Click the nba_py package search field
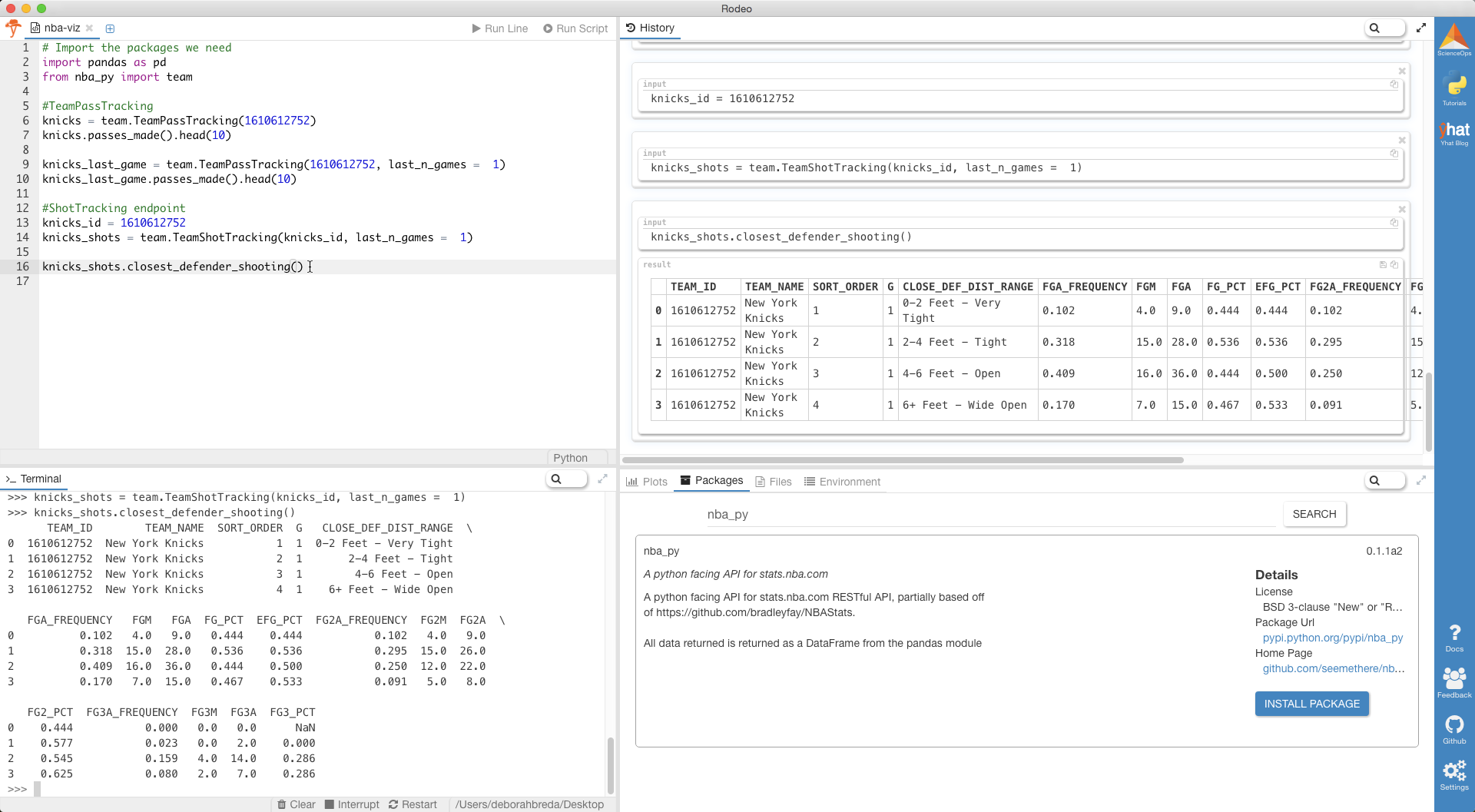The height and width of the screenshot is (812, 1475). [x=991, y=515]
